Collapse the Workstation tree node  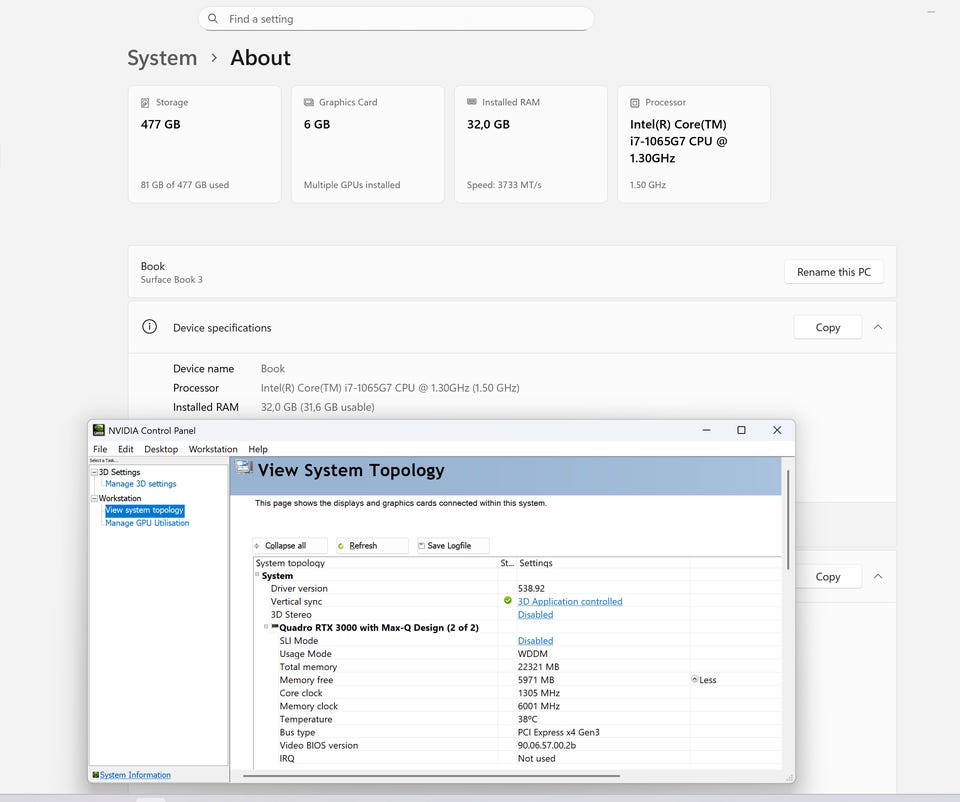94,498
